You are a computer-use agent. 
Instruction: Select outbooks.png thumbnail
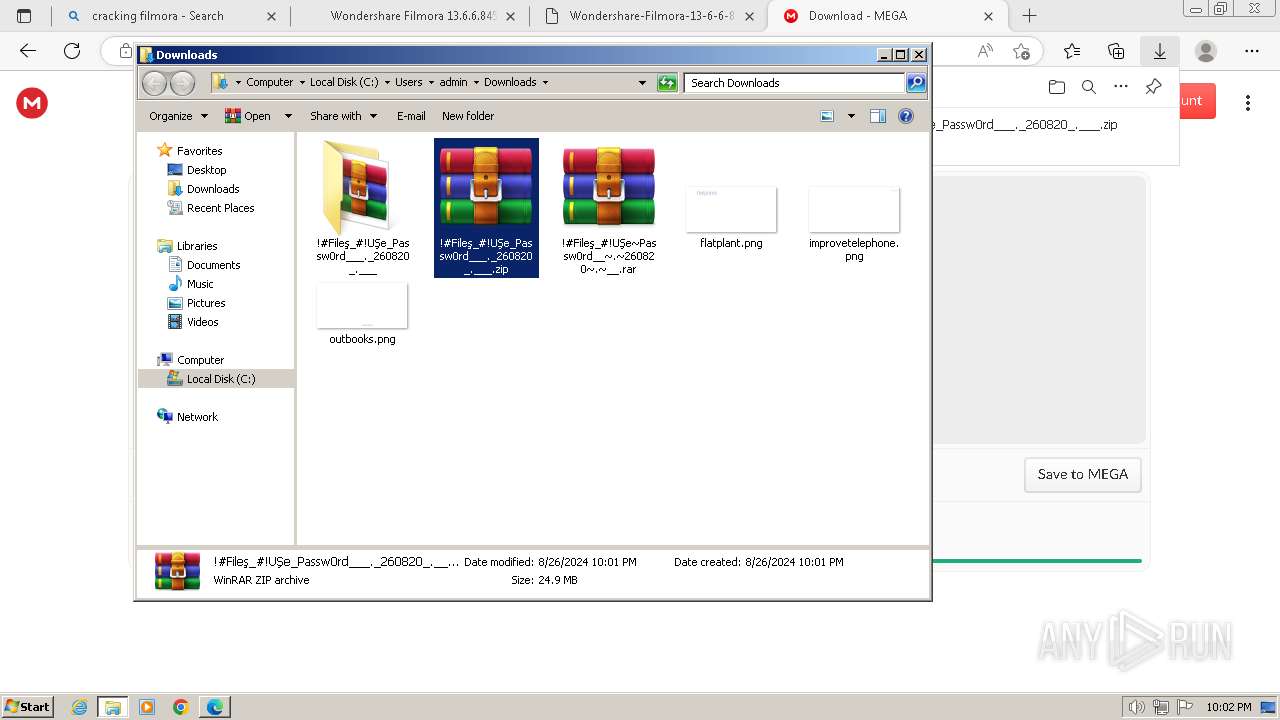coord(362,305)
